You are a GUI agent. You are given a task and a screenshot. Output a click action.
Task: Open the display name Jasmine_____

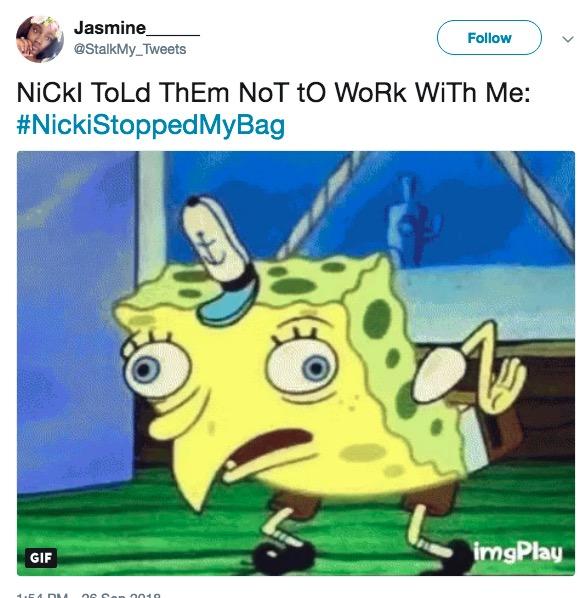click(137, 28)
